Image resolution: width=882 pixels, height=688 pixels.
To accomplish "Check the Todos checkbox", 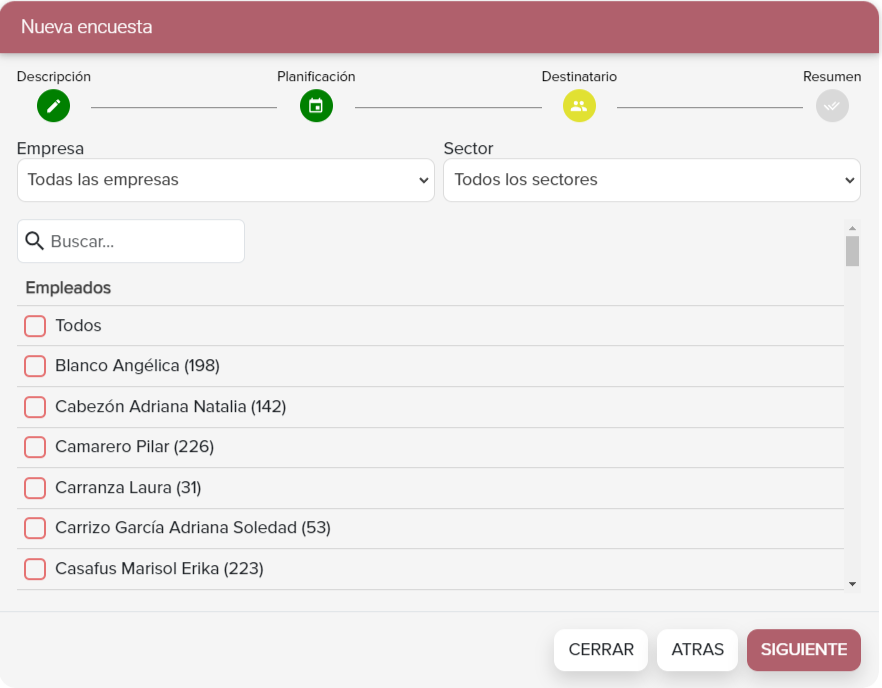I will (x=35, y=326).
